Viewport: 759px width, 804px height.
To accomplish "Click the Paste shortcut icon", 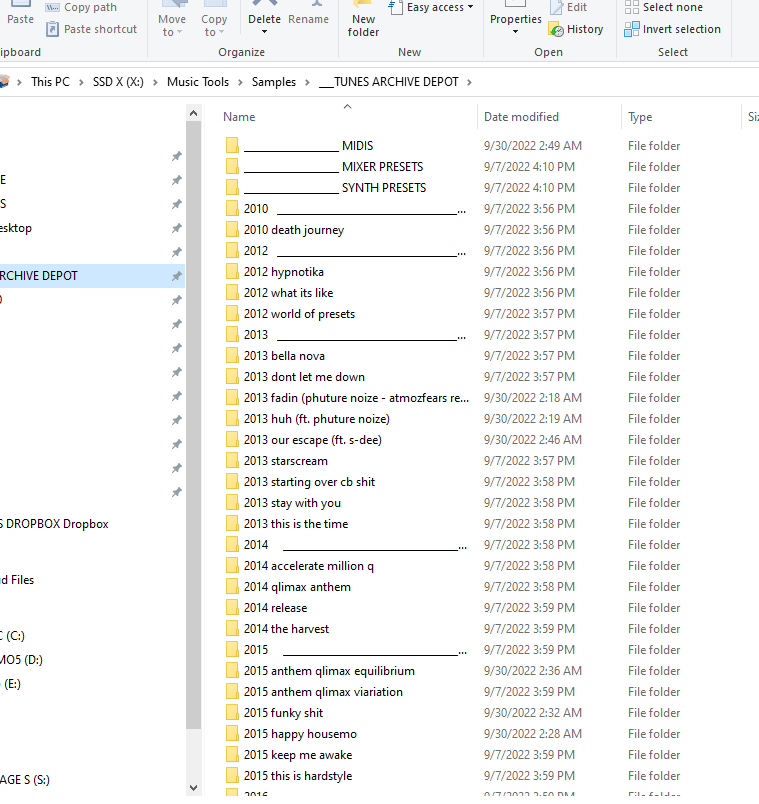I will (x=52, y=29).
